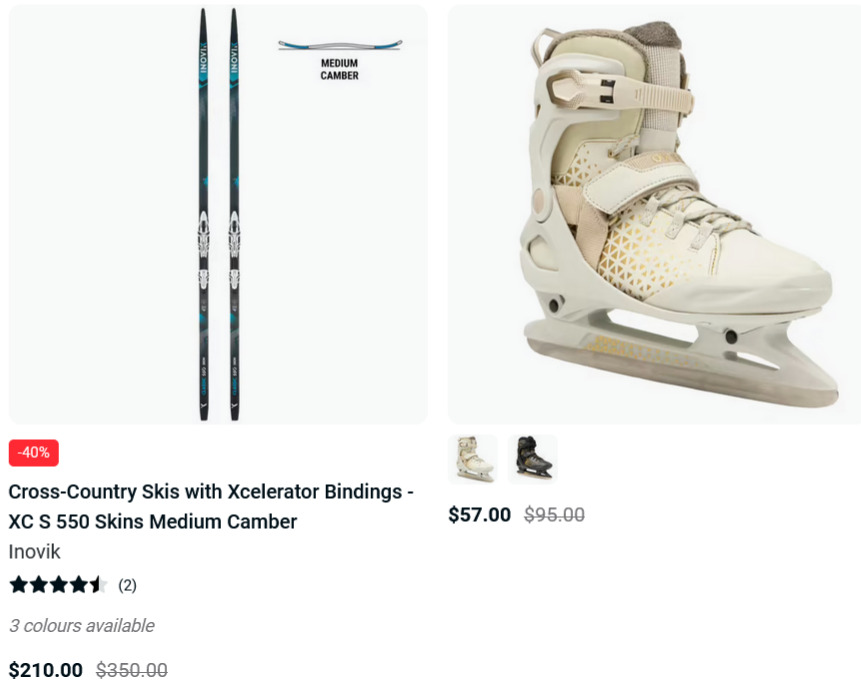The width and height of the screenshot is (861, 696).
Task: Click the crossed-out $350.00 original price
Action: [132, 670]
